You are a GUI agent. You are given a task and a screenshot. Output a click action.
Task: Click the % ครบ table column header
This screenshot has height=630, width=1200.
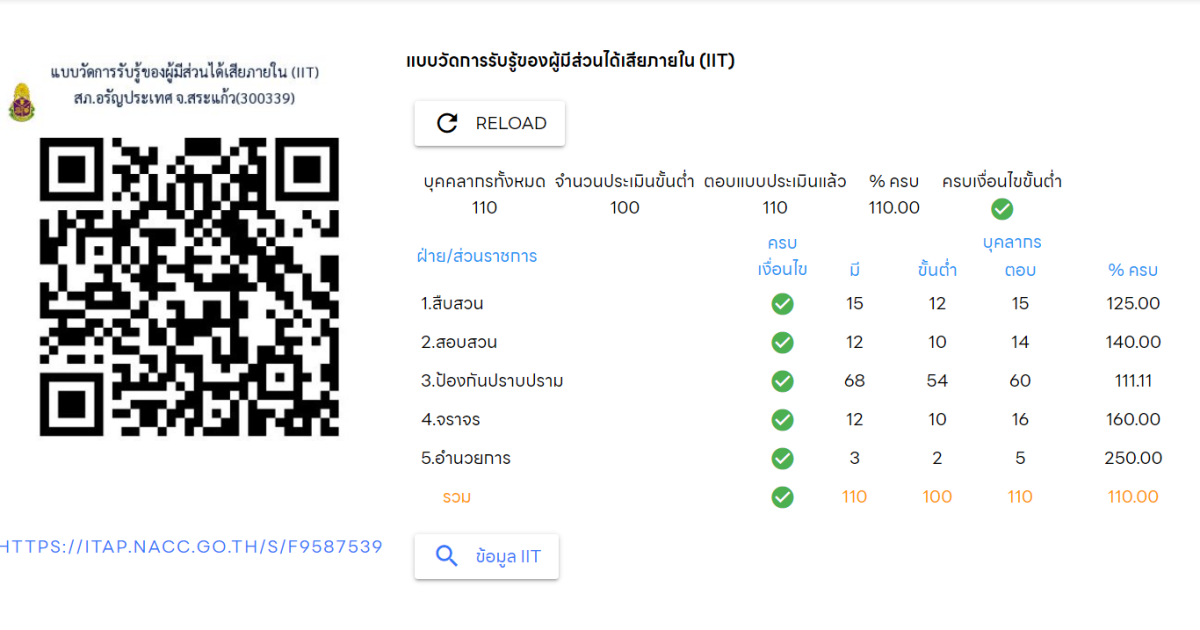pos(1132,270)
